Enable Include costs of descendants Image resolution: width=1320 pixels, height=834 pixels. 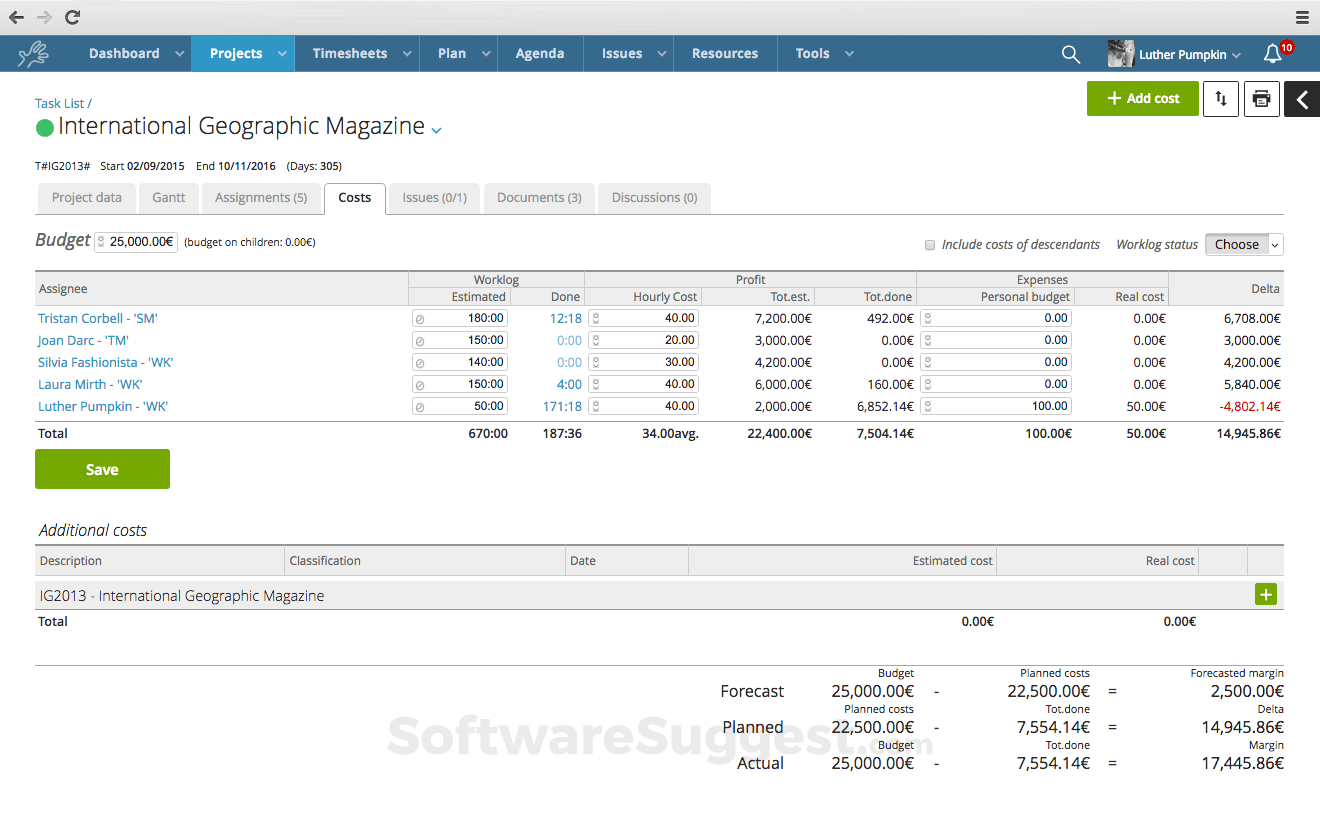pos(930,244)
